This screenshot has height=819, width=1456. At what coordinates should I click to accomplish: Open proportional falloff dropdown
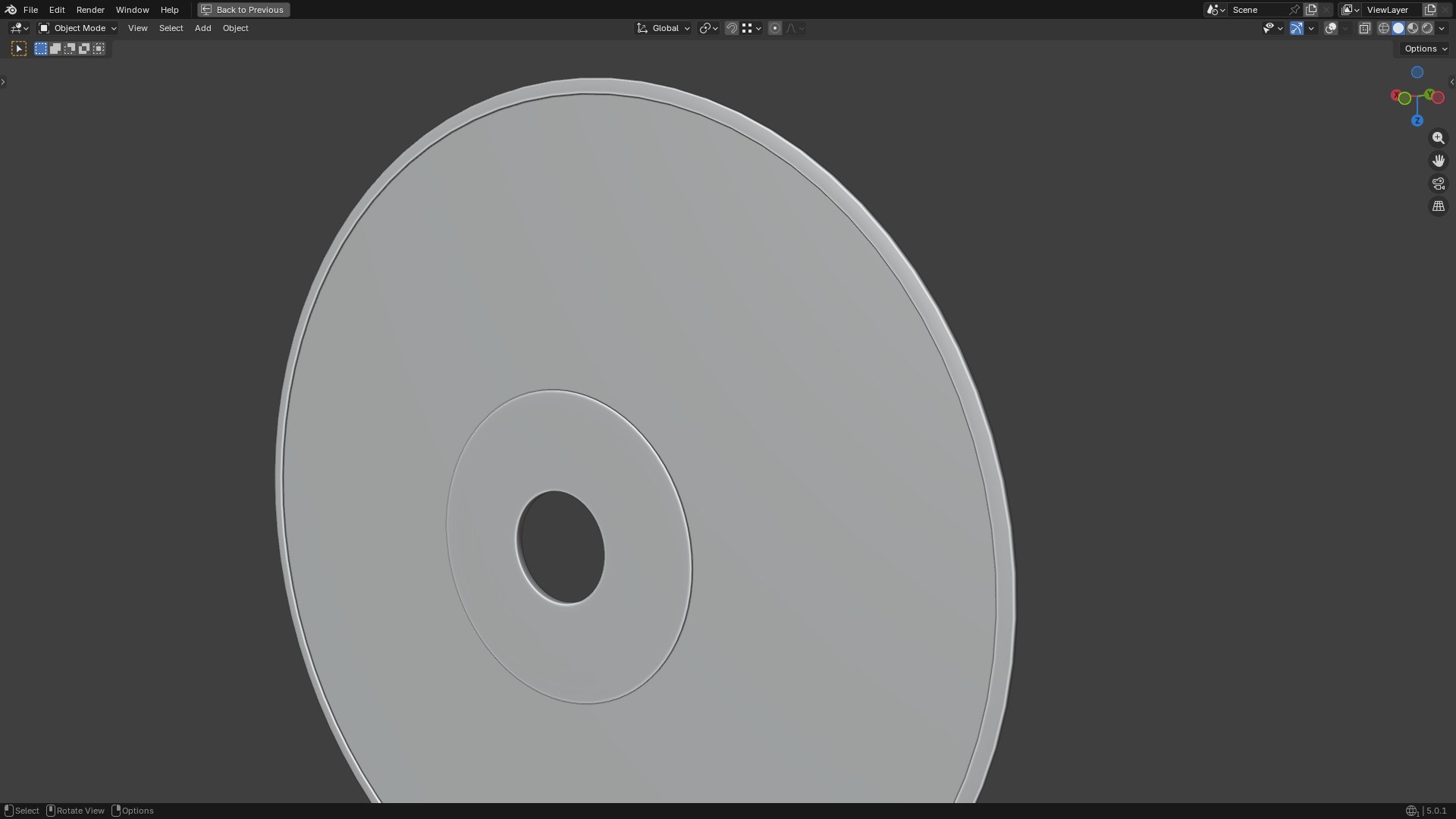click(x=795, y=28)
